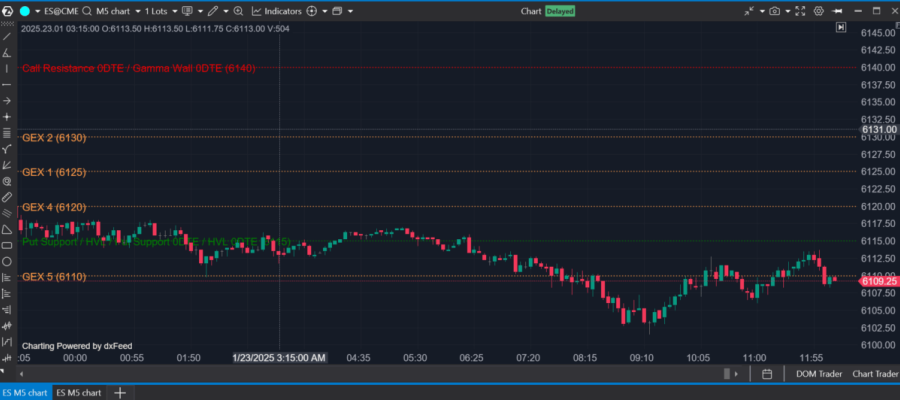Click the zoom-in magnifier icon

pyautogui.click(x=239, y=11)
